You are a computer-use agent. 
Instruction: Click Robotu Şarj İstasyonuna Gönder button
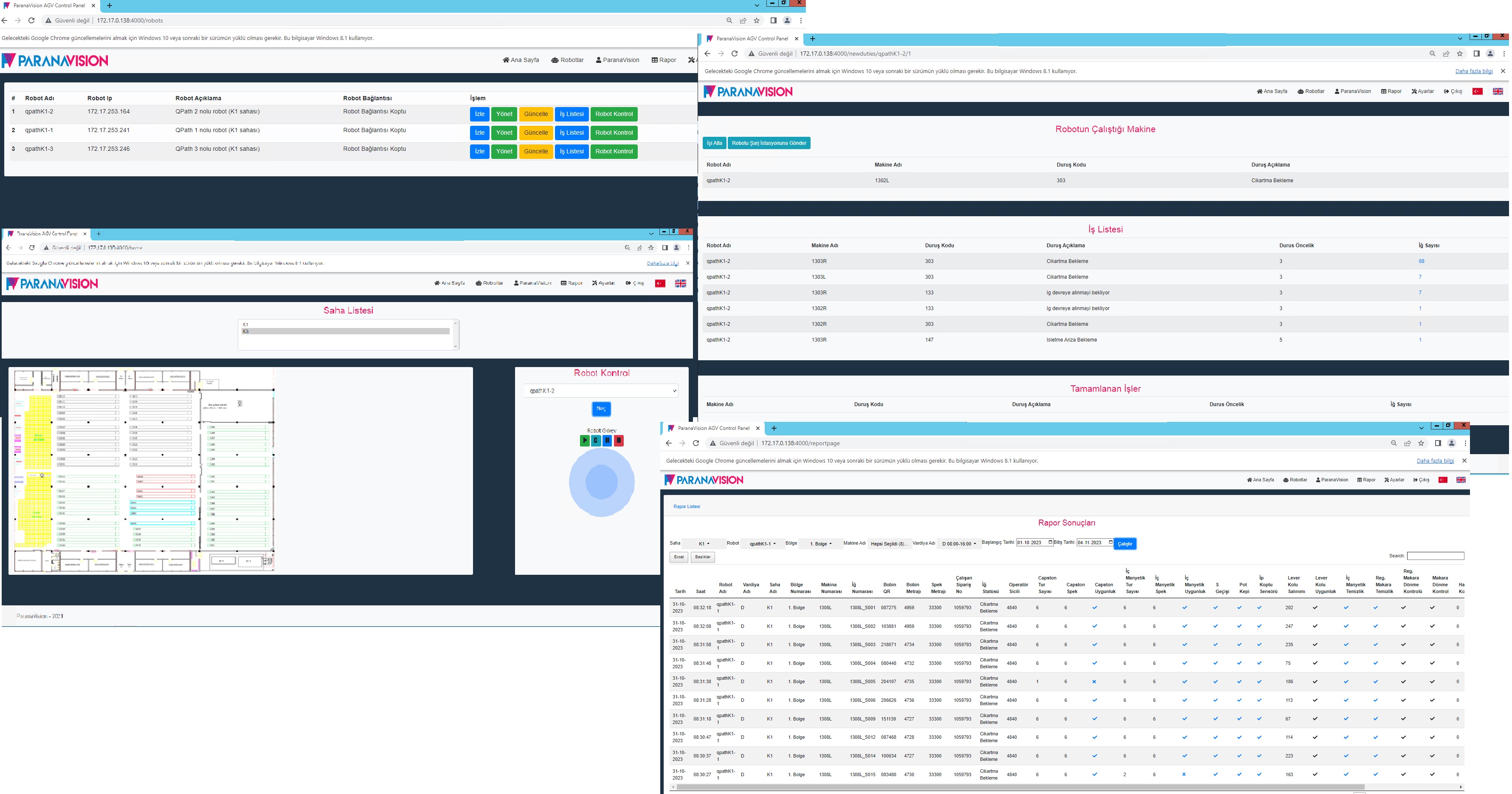[769, 143]
